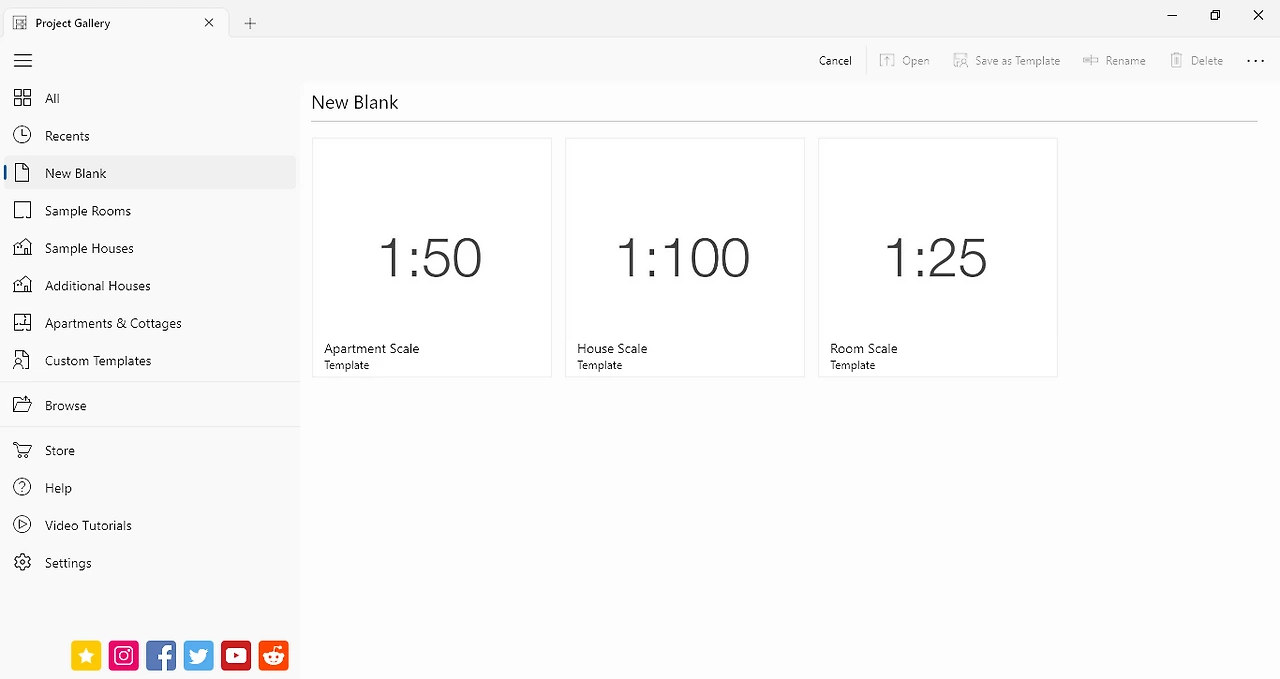This screenshot has width=1280, height=679.
Task: Click the Video Tutorials play icon
Action: 22,525
